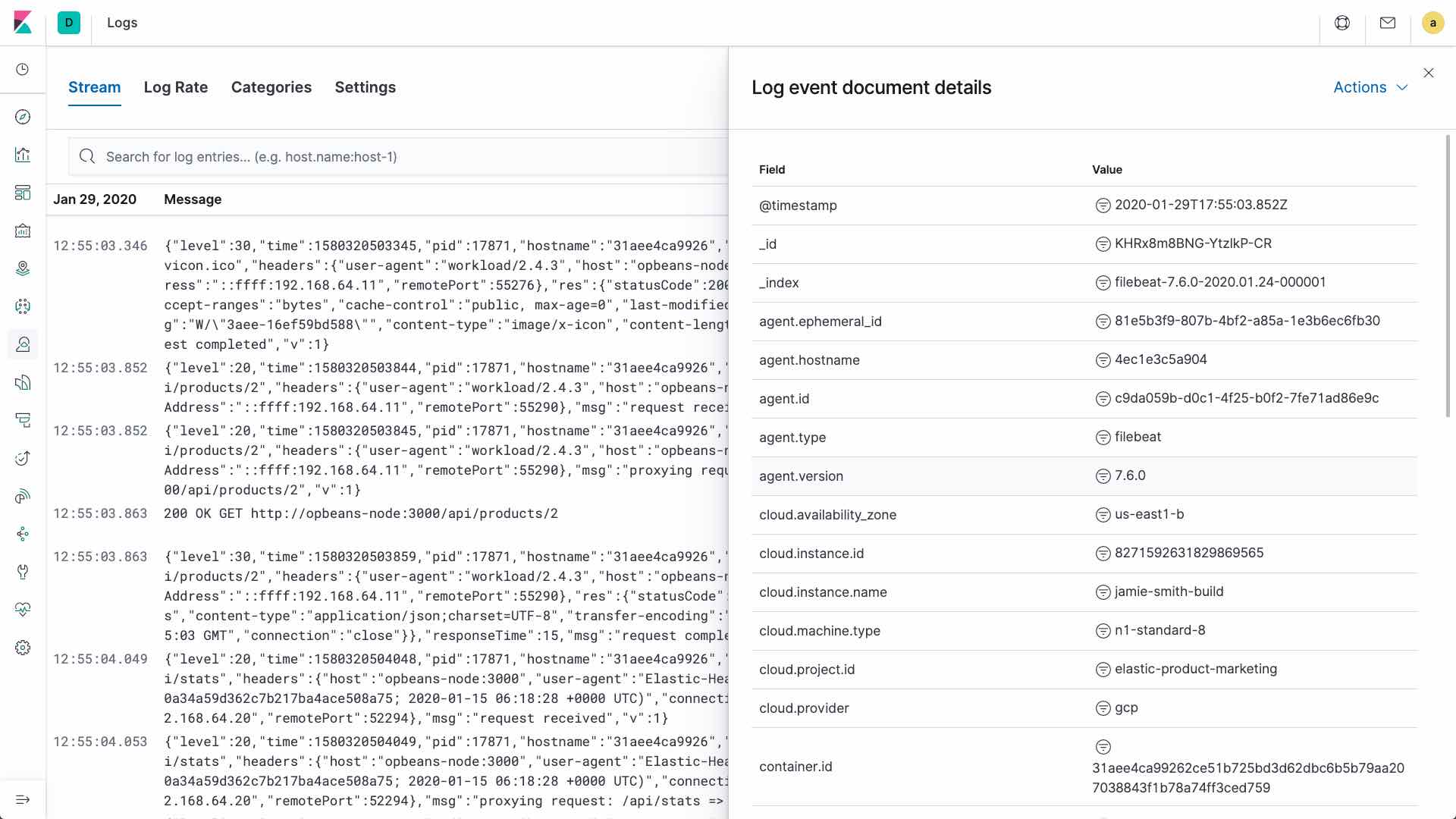The width and height of the screenshot is (1456, 819).
Task: Open the Actions dropdown in the details panel
Action: pos(1370,87)
